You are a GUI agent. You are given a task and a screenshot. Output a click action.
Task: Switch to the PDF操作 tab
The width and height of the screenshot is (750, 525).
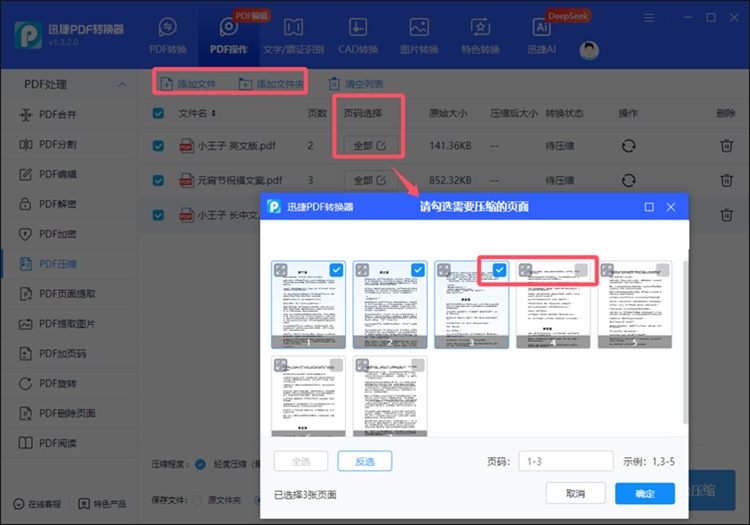click(x=229, y=36)
